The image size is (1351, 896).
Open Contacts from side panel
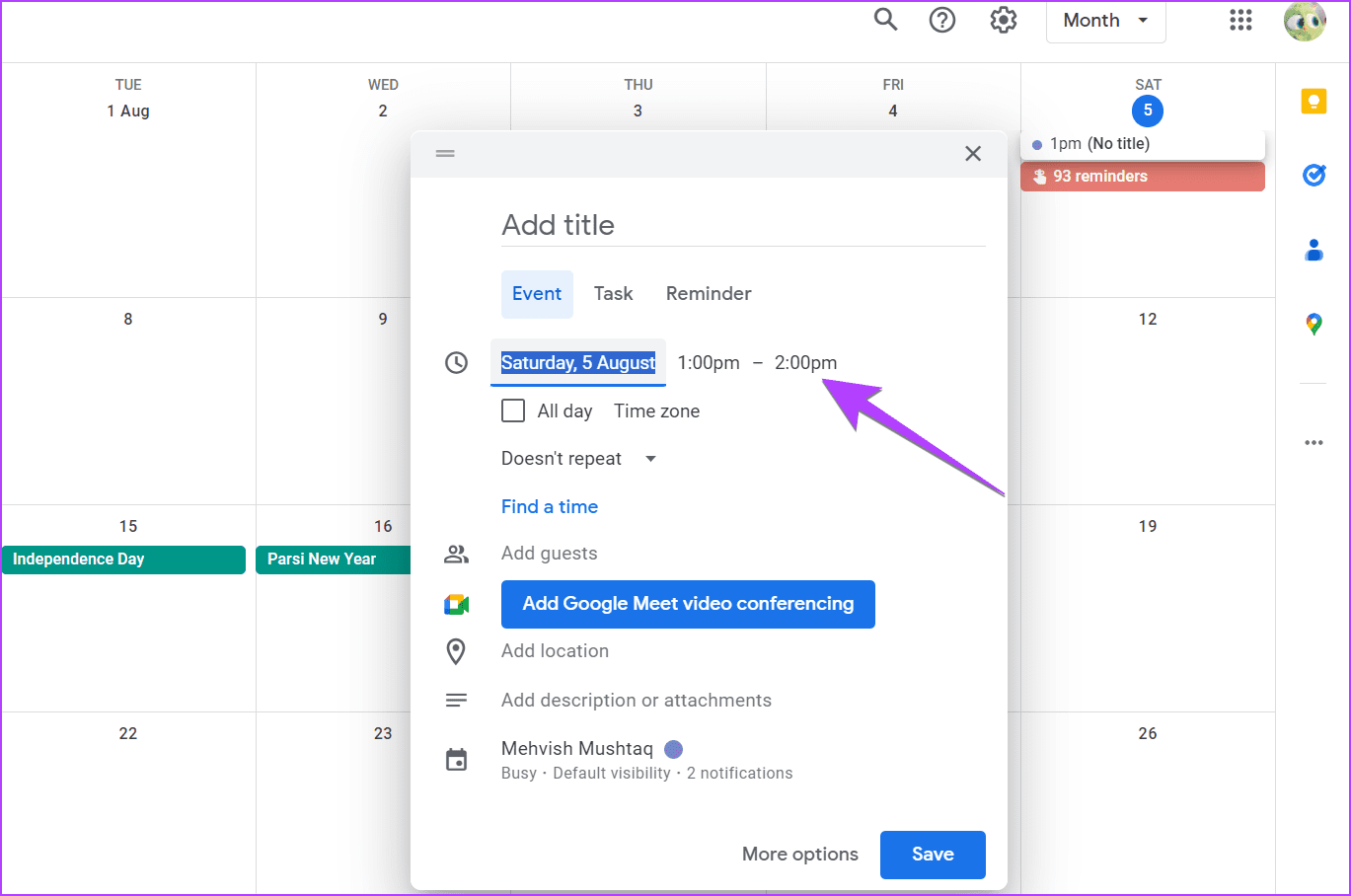click(1313, 251)
